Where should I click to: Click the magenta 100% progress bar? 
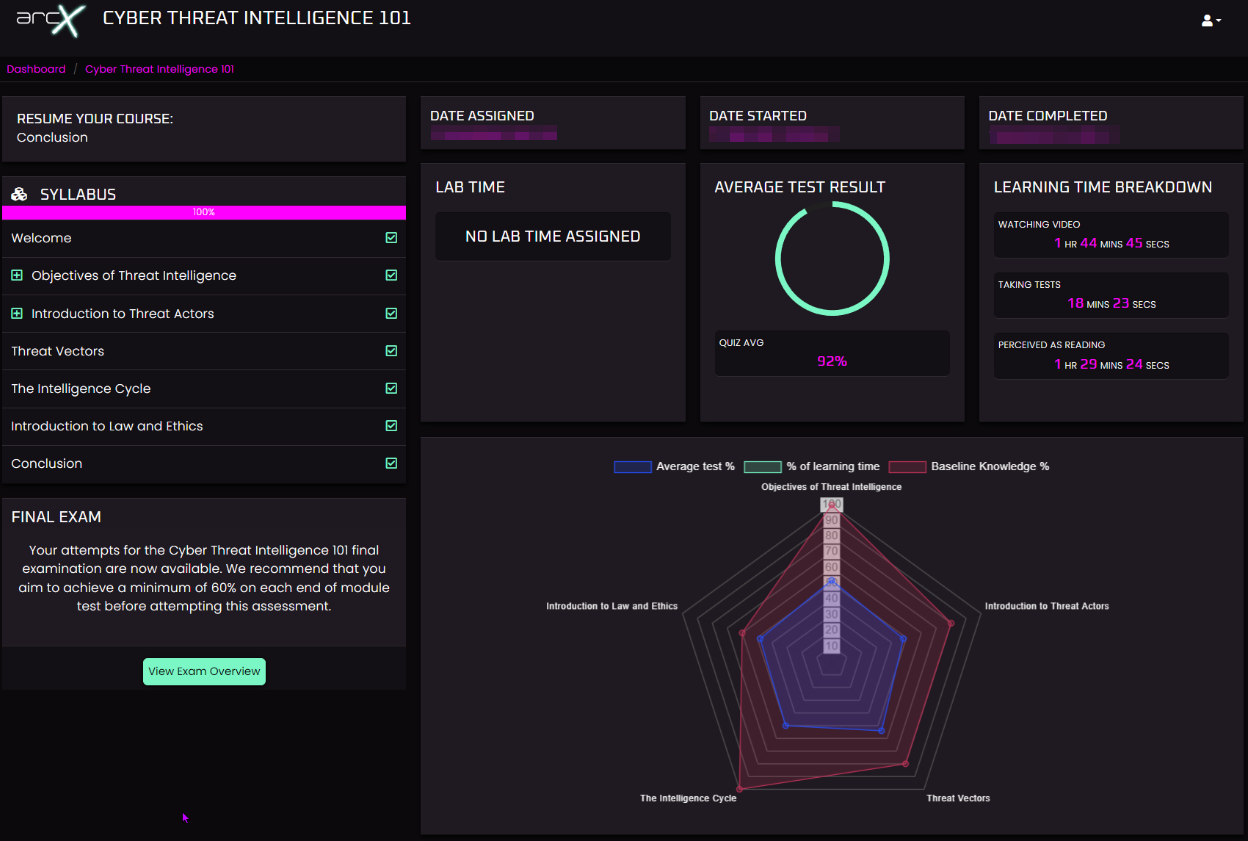(x=204, y=212)
